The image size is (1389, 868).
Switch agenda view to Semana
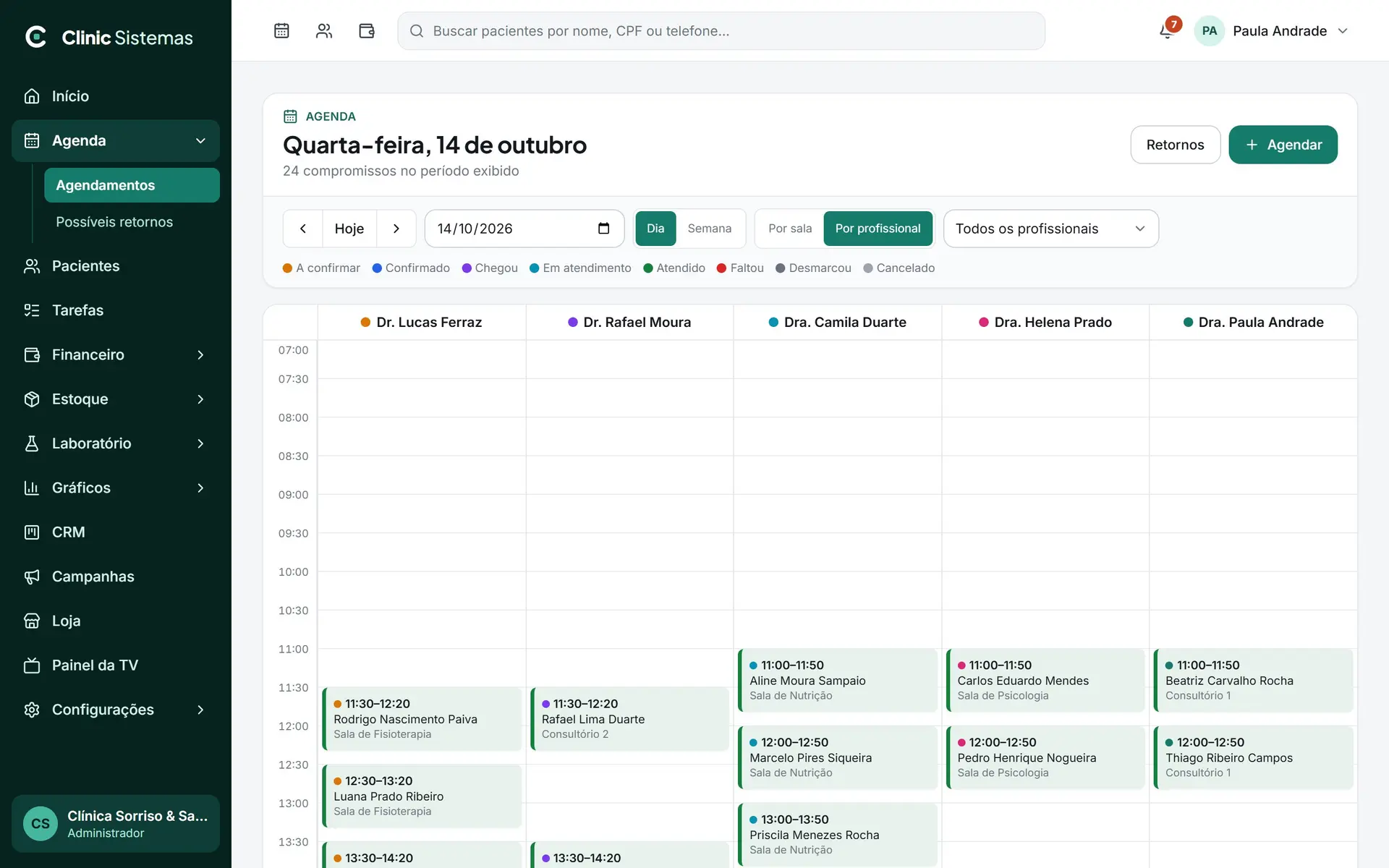coord(710,229)
